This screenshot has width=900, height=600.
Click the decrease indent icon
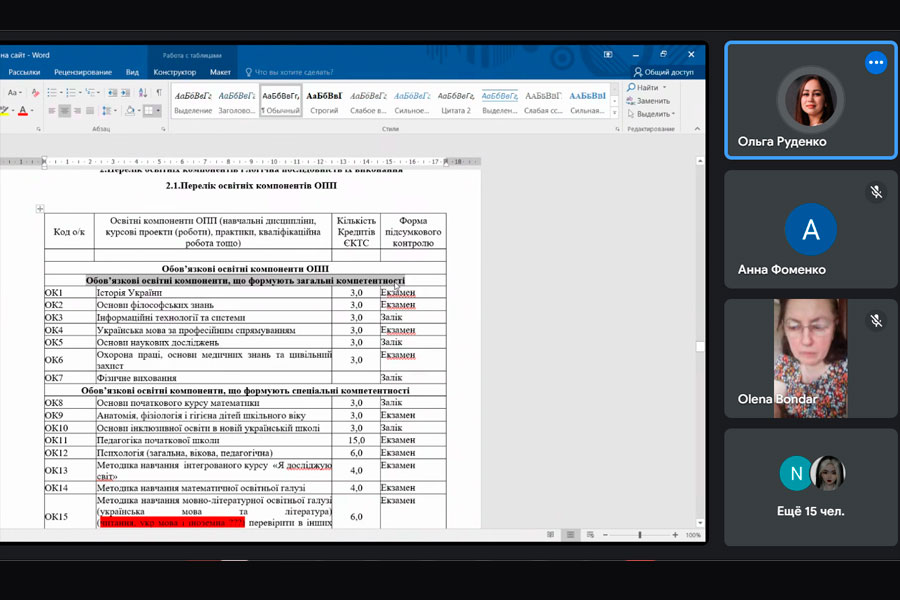coord(112,92)
